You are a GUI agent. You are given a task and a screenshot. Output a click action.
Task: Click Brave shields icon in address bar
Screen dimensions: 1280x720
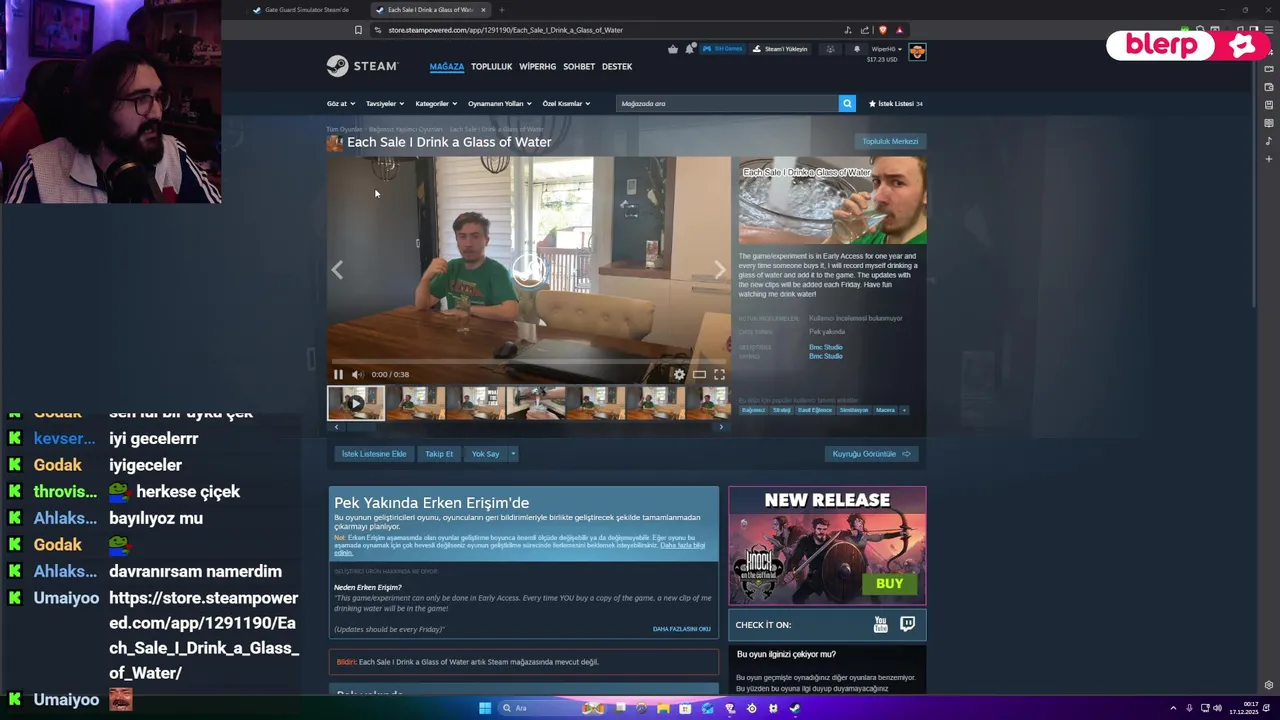(x=882, y=30)
